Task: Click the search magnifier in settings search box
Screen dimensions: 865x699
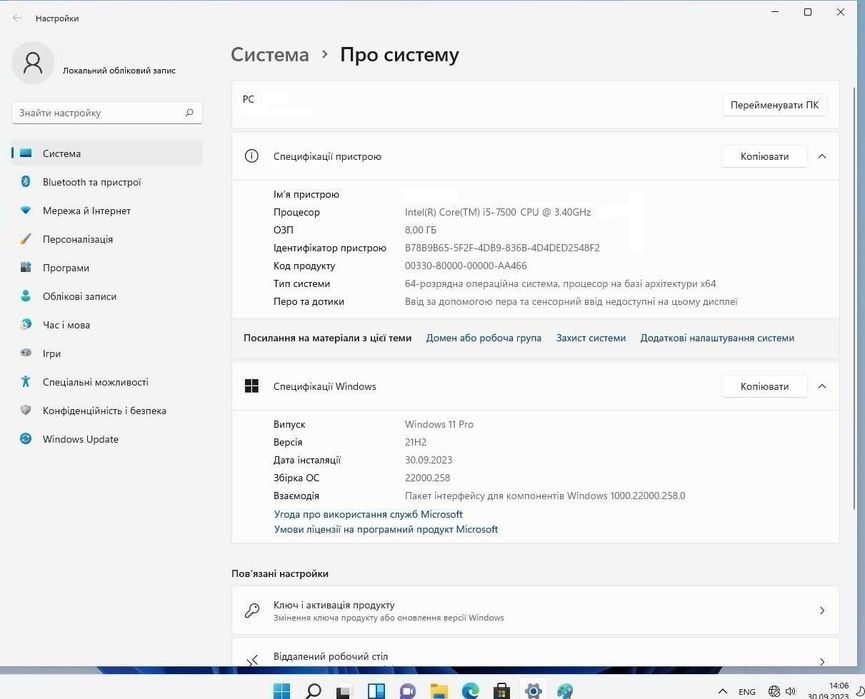Action: 189,113
